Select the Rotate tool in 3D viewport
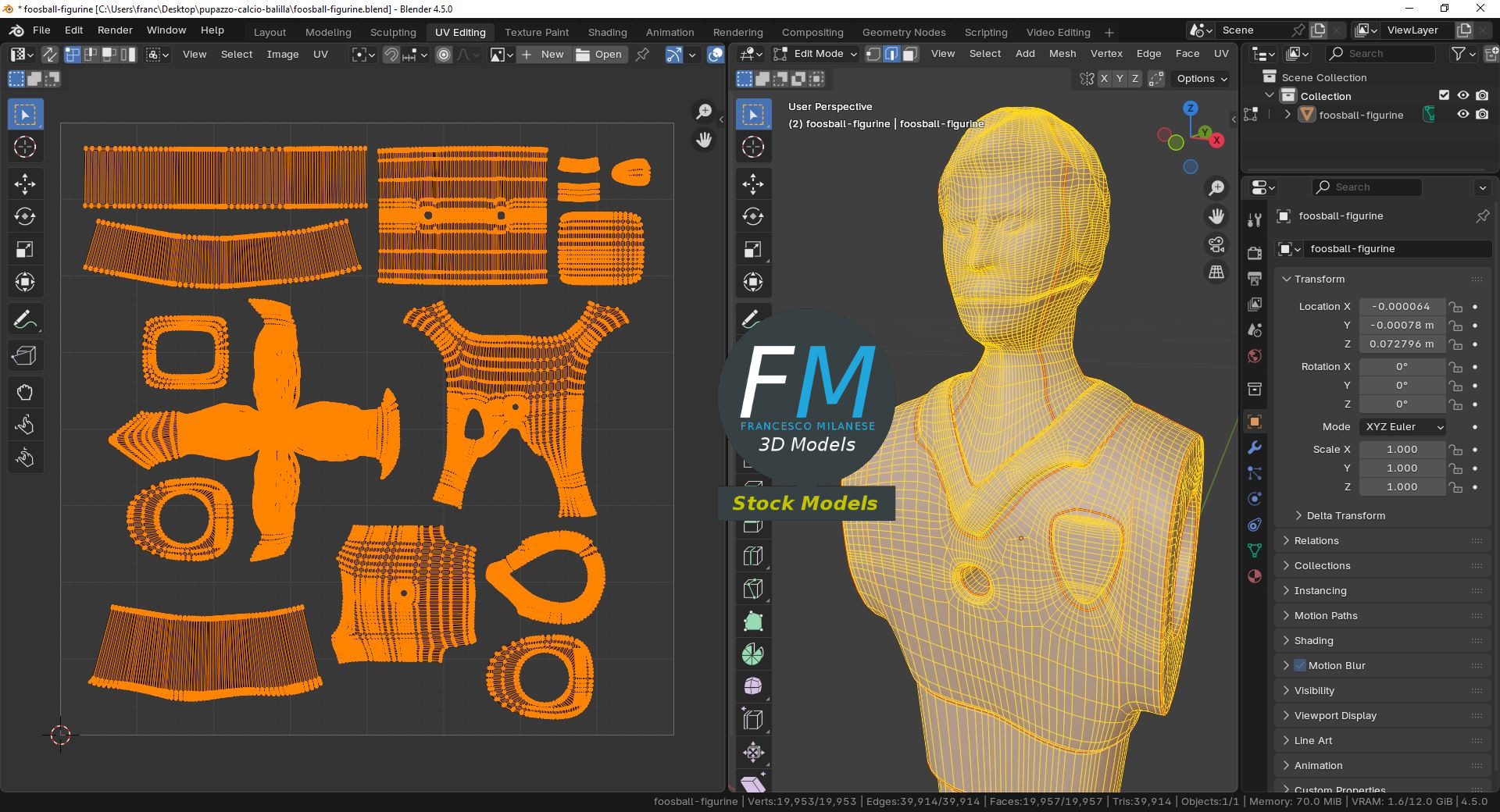1500x812 pixels. [x=753, y=217]
